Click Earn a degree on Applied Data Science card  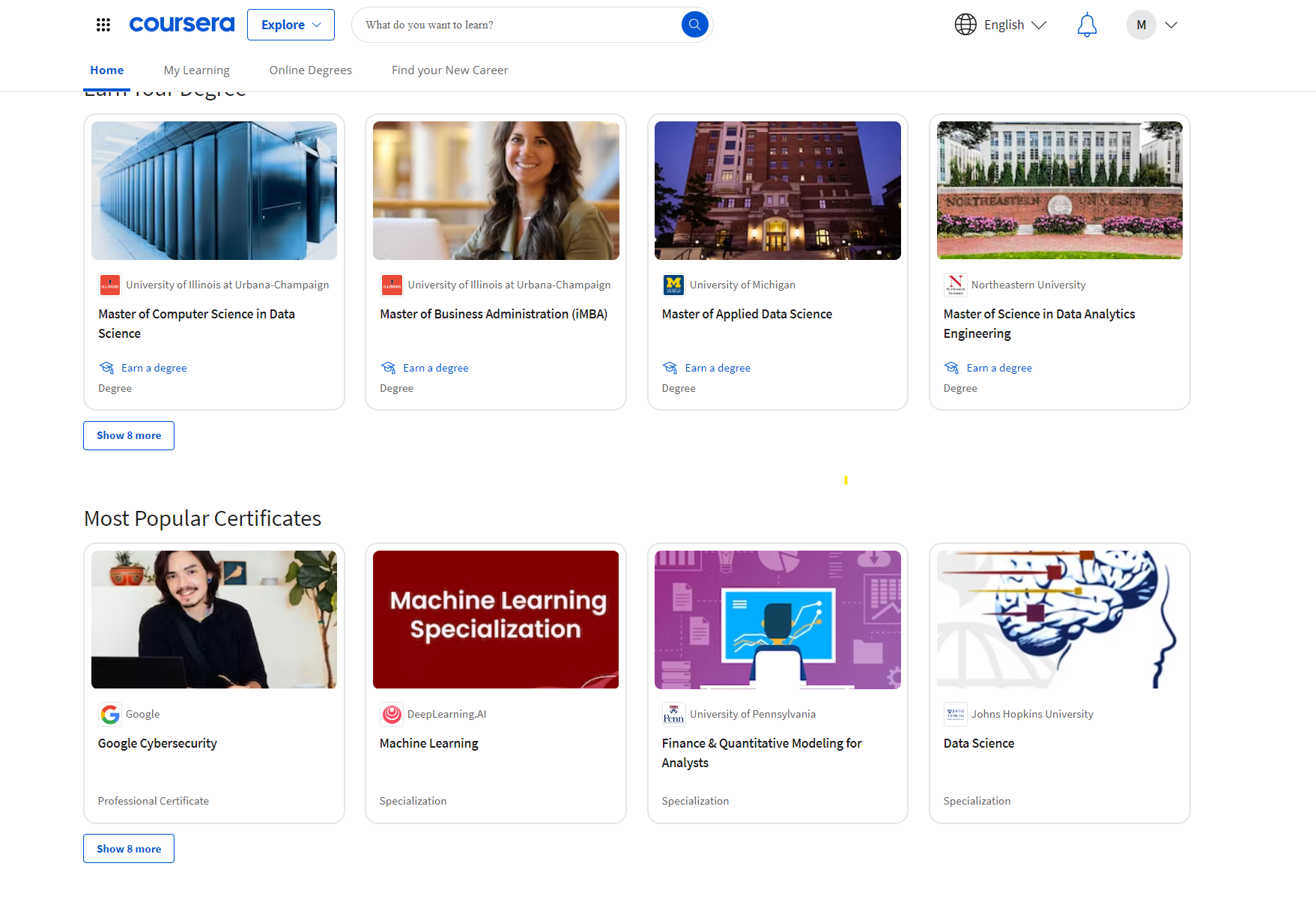(718, 368)
